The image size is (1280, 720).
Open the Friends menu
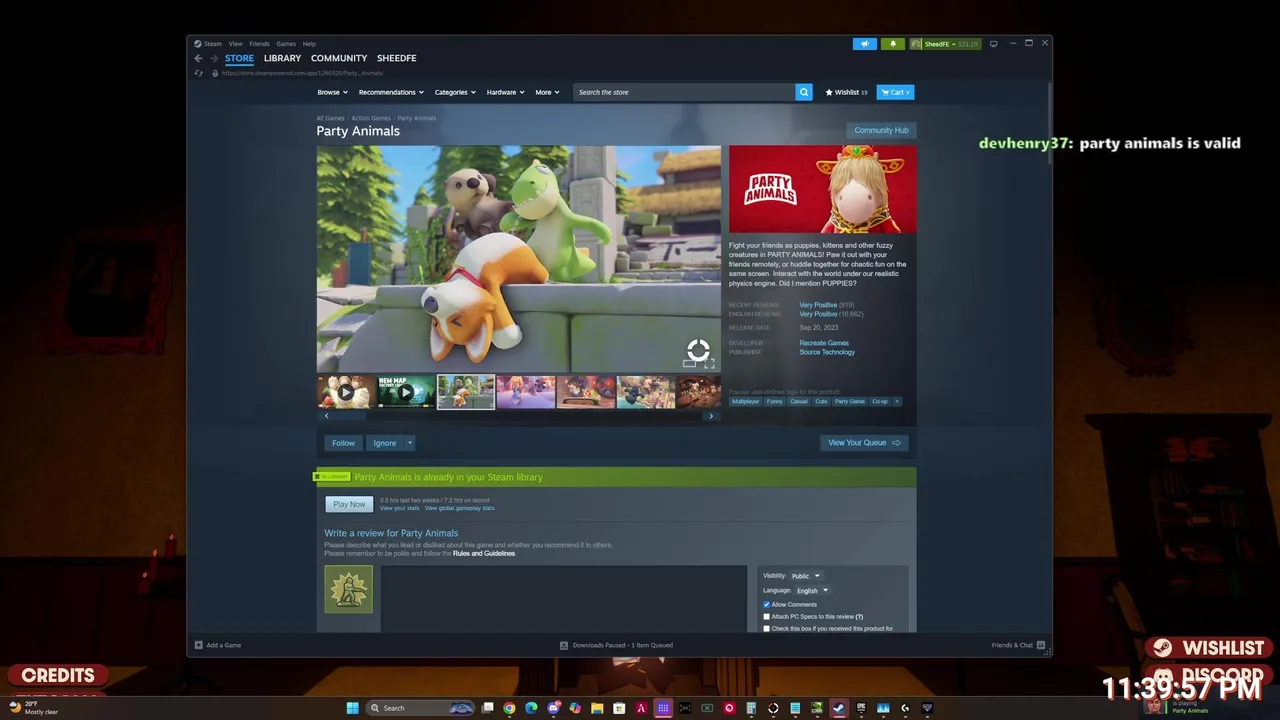pyautogui.click(x=259, y=44)
